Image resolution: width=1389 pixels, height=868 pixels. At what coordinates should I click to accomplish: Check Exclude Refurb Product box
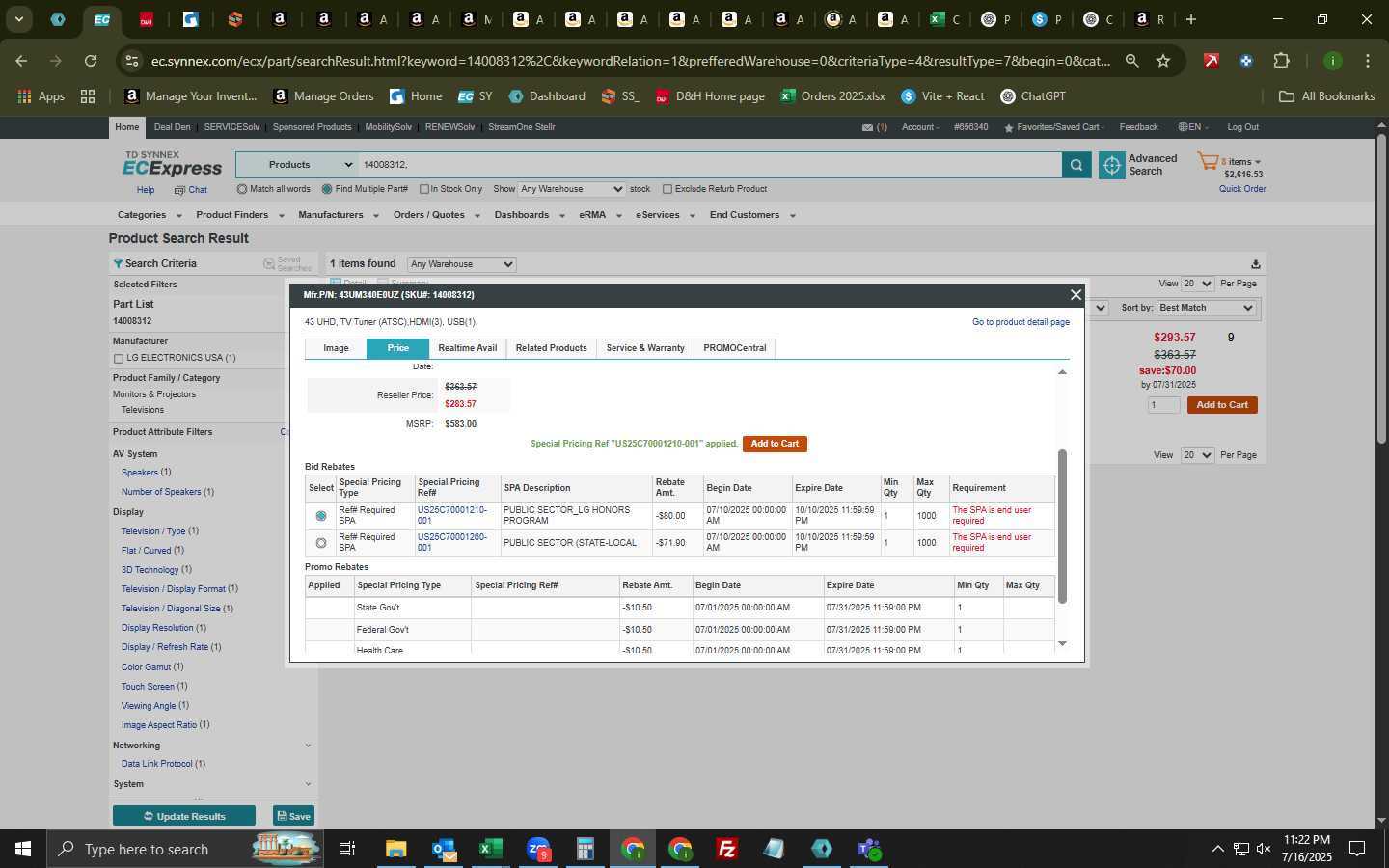[667, 189]
